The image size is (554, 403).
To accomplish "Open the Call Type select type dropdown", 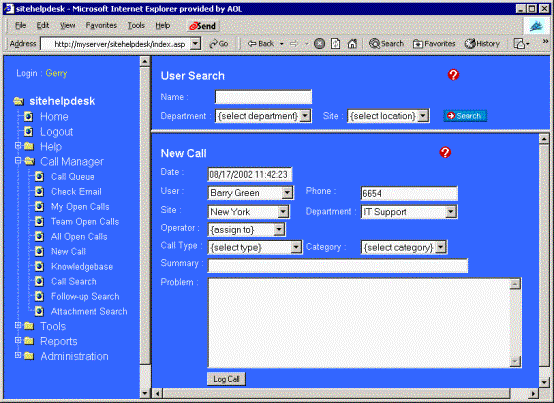I will tap(255, 247).
